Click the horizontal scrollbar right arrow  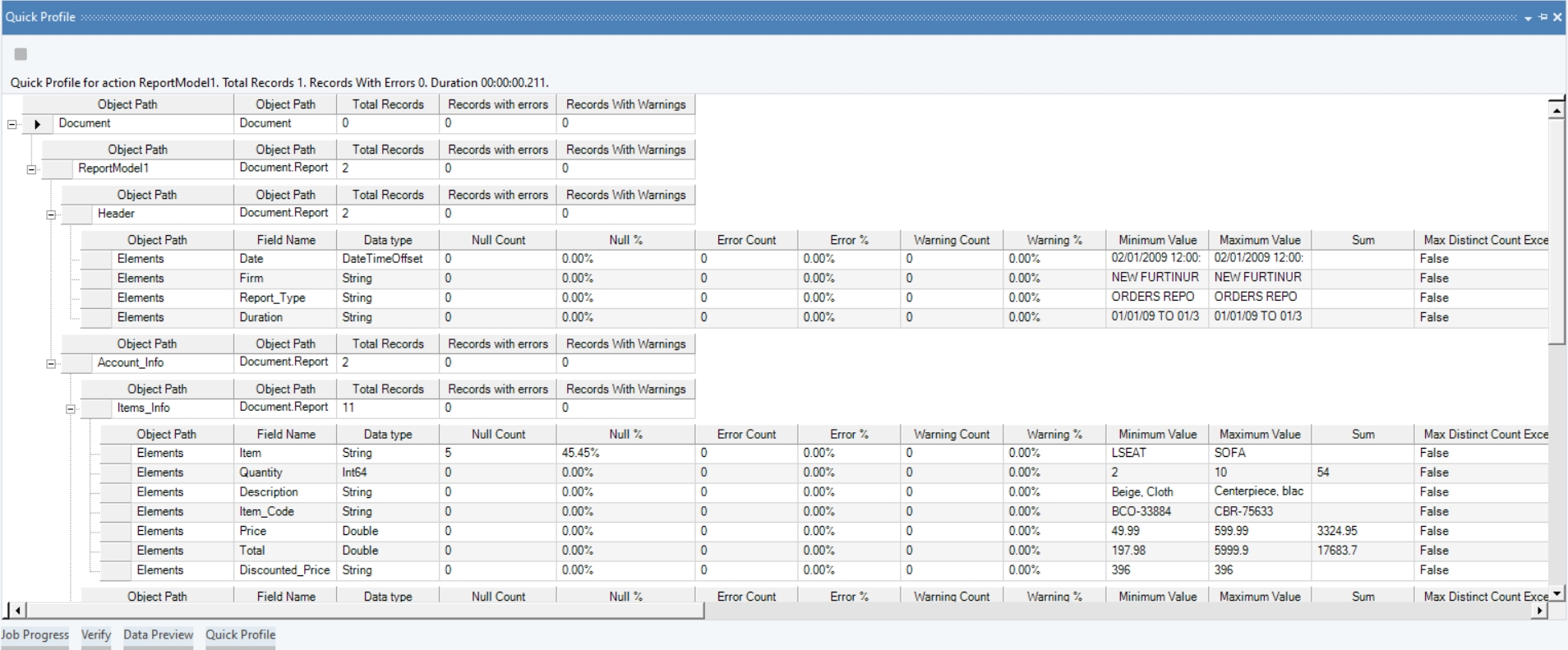click(x=1539, y=611)
